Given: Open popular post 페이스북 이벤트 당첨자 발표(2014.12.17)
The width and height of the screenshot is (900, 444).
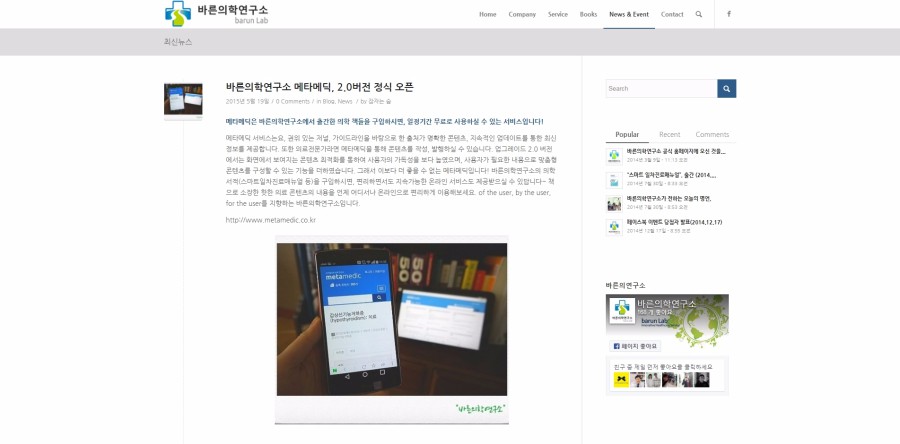Looking at the screenshot, I should coord(674,222).
